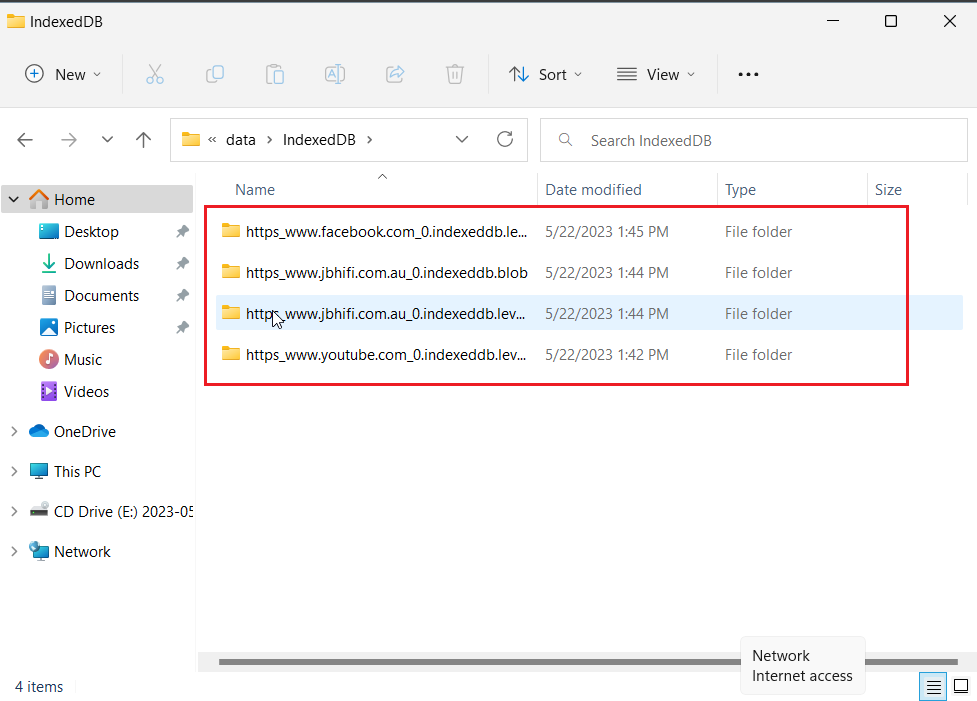Click the Rename icon in toolbar

[335, 74]
